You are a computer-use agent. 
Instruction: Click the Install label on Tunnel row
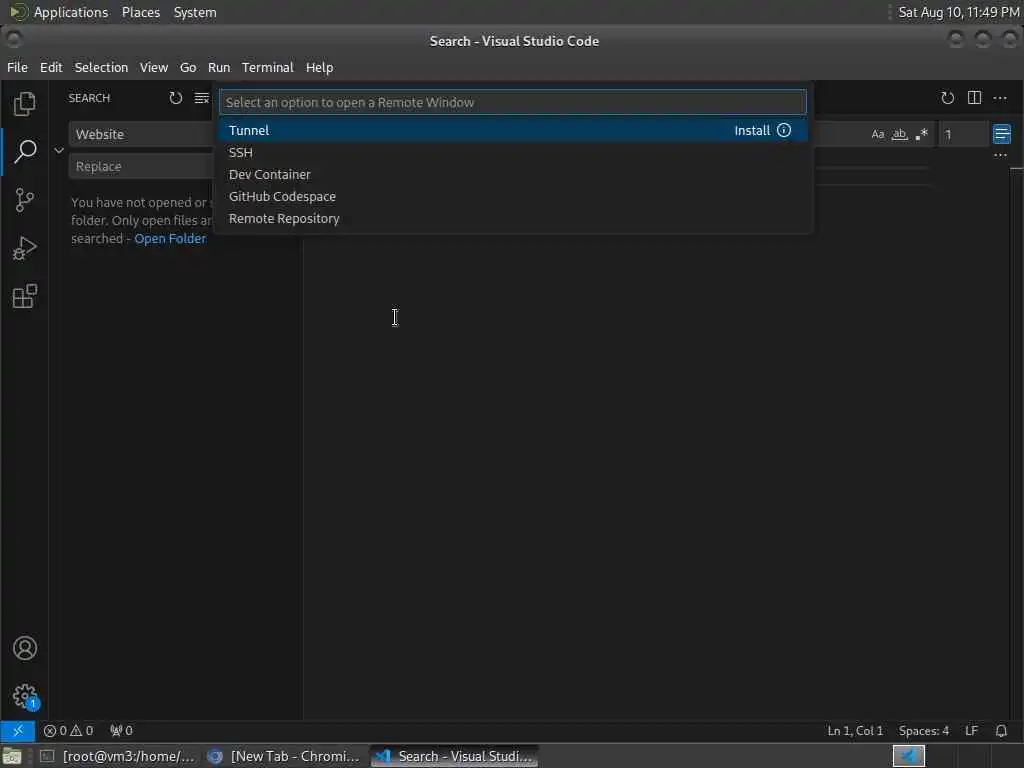point(752,130)
